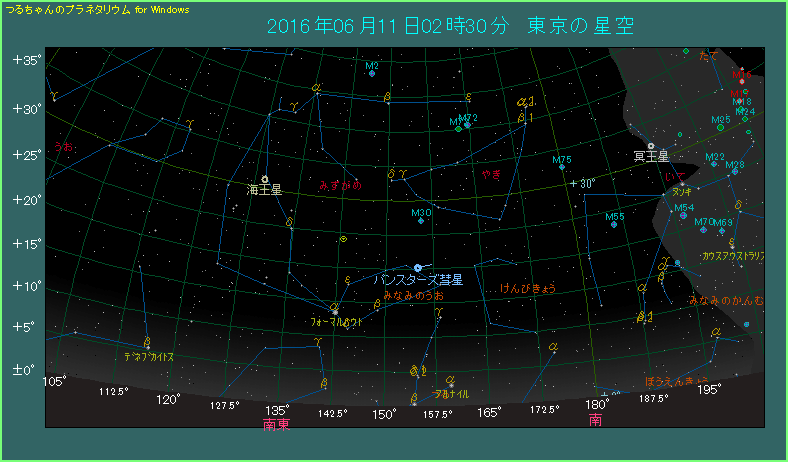
Task: Click the Pluto (冥王星) planet marker
Action: pyautogui.click(x=651, y=146)
